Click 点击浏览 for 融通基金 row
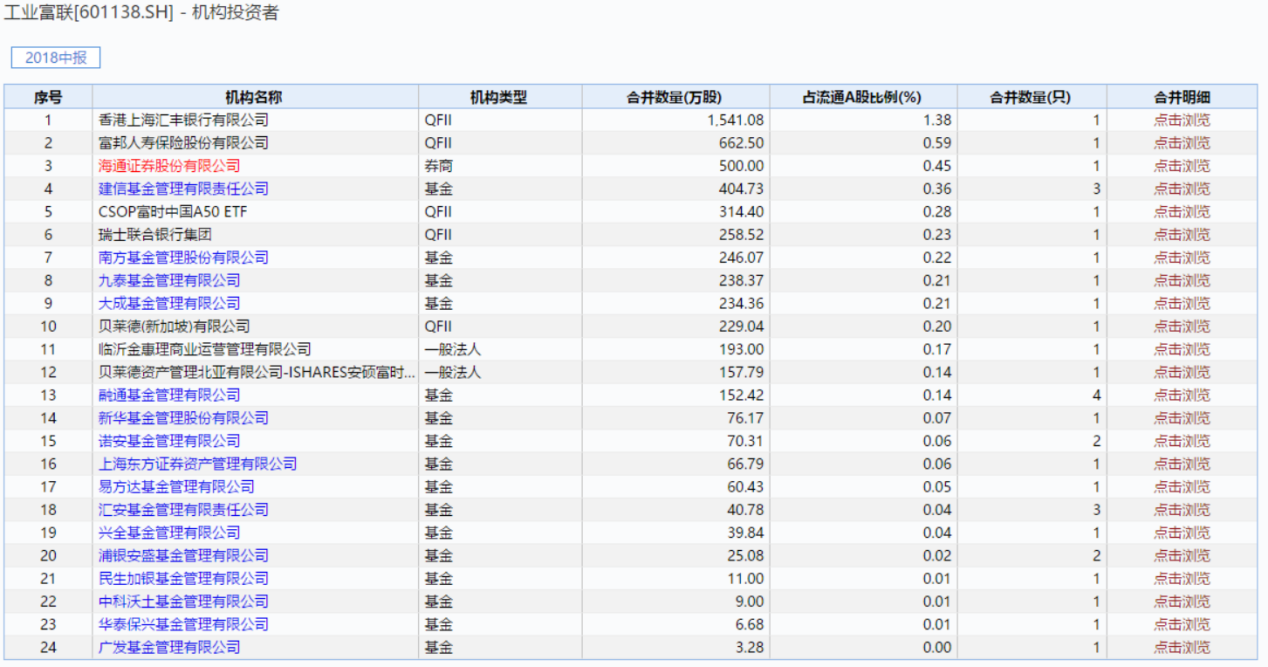This screenshot has width=1268, height=667. click(1182, 395)
